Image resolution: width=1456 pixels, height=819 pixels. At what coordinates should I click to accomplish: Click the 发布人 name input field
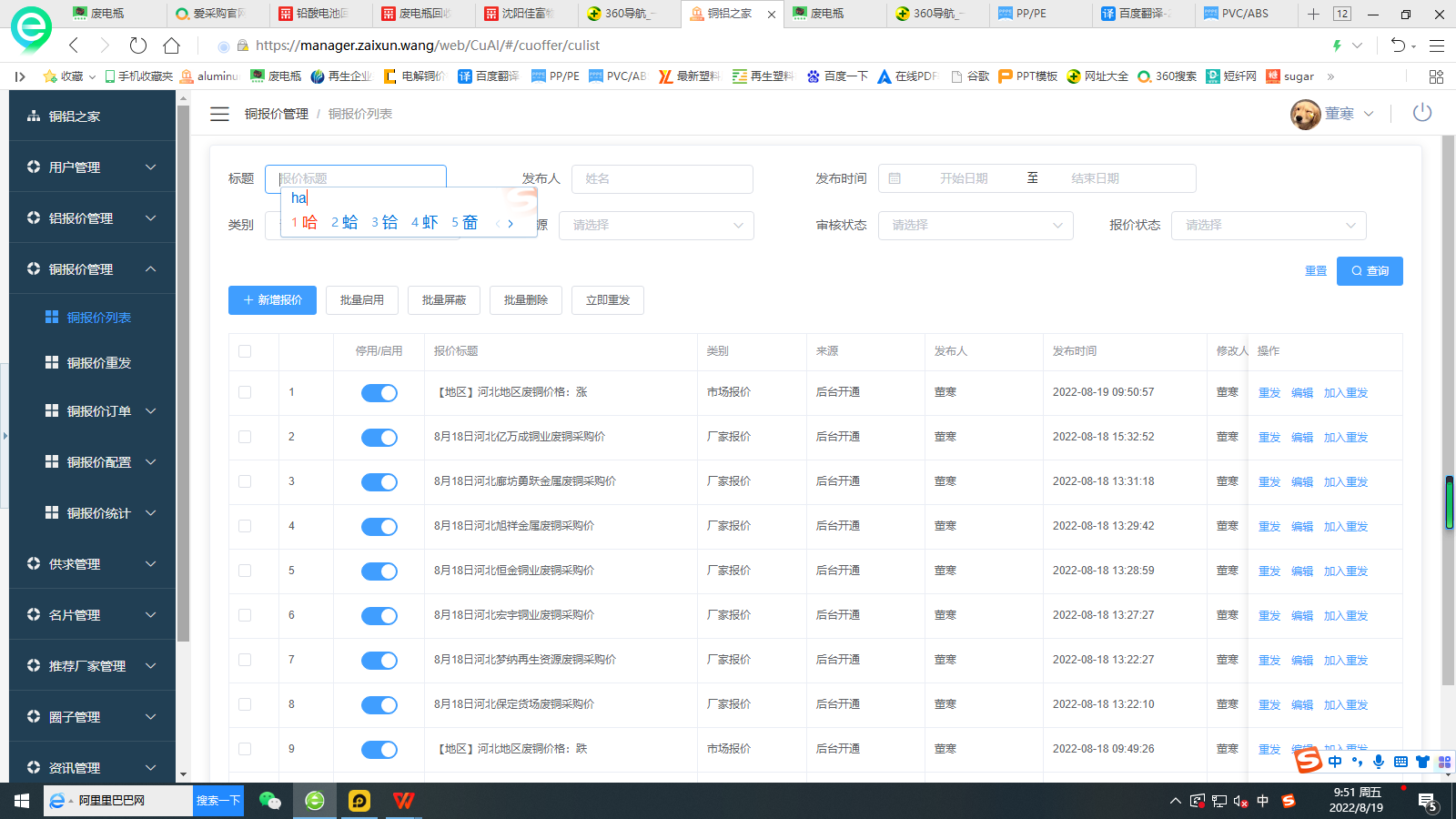click(x=662, y=179)
